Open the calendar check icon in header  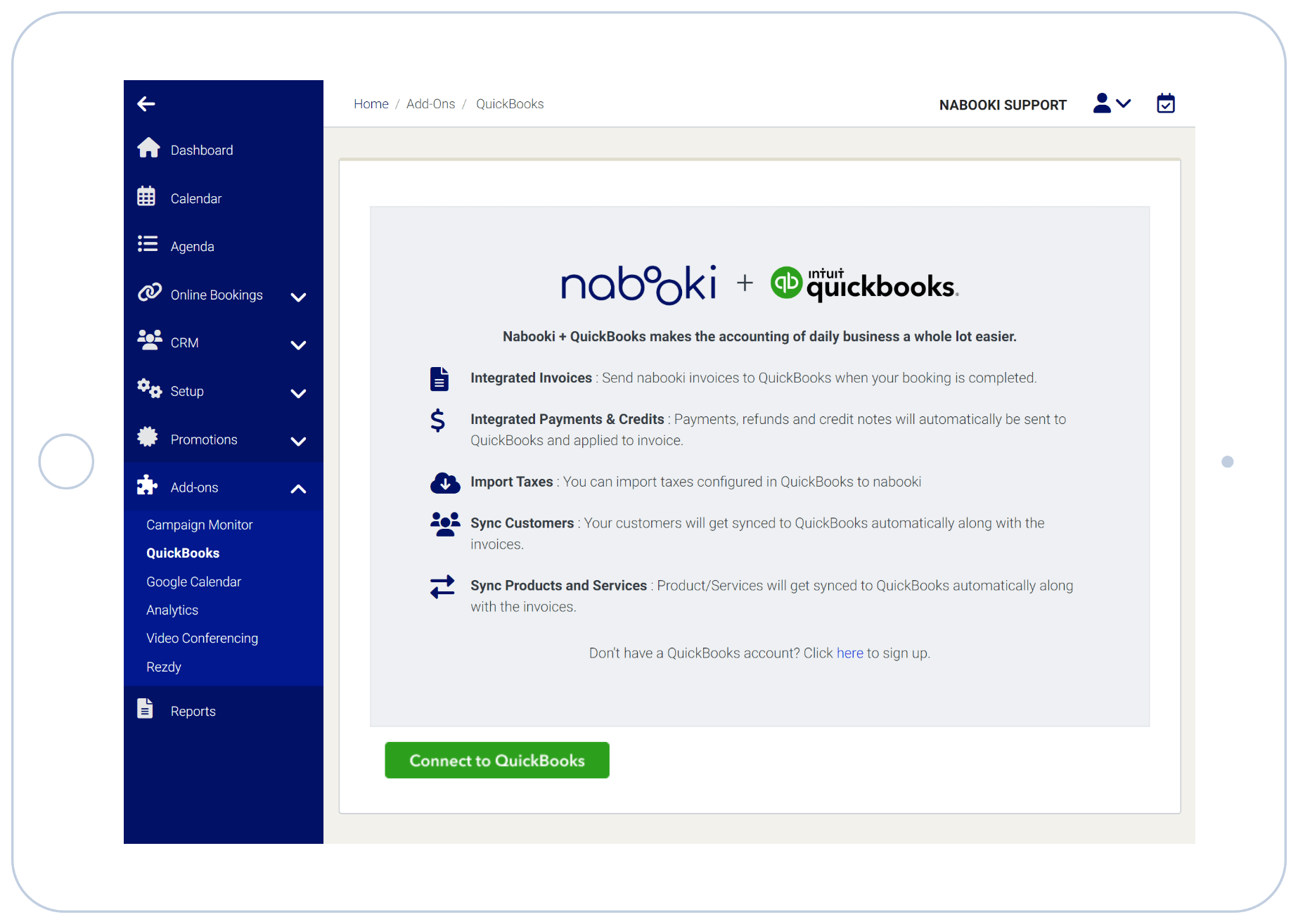click(x=1166, y=103)
